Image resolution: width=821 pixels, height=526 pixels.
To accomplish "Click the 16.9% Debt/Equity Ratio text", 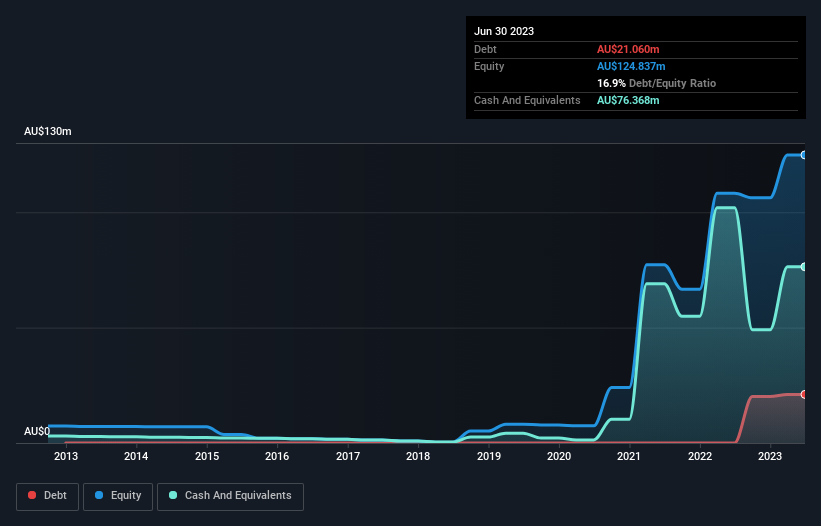I will click(656, 83).
